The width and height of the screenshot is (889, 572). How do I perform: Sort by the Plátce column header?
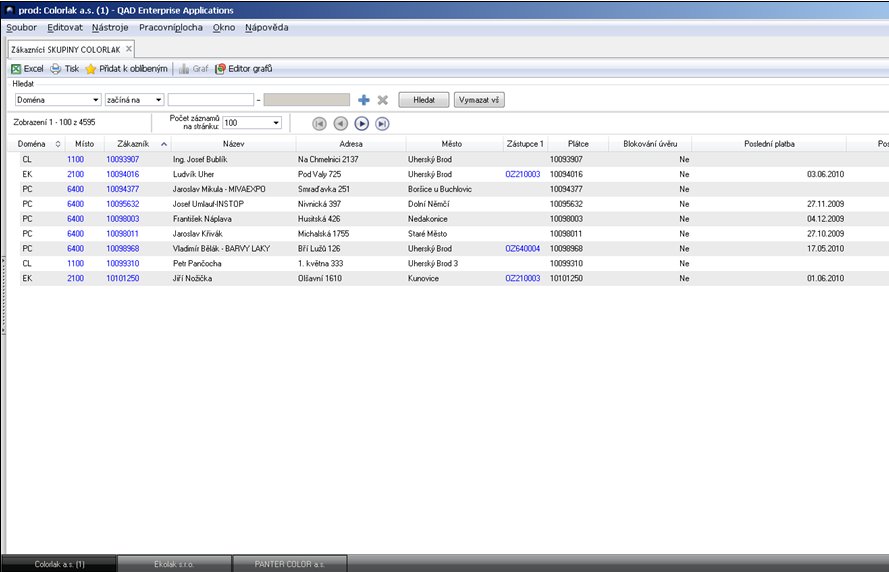pyautogui.click(x=578, y=144)
